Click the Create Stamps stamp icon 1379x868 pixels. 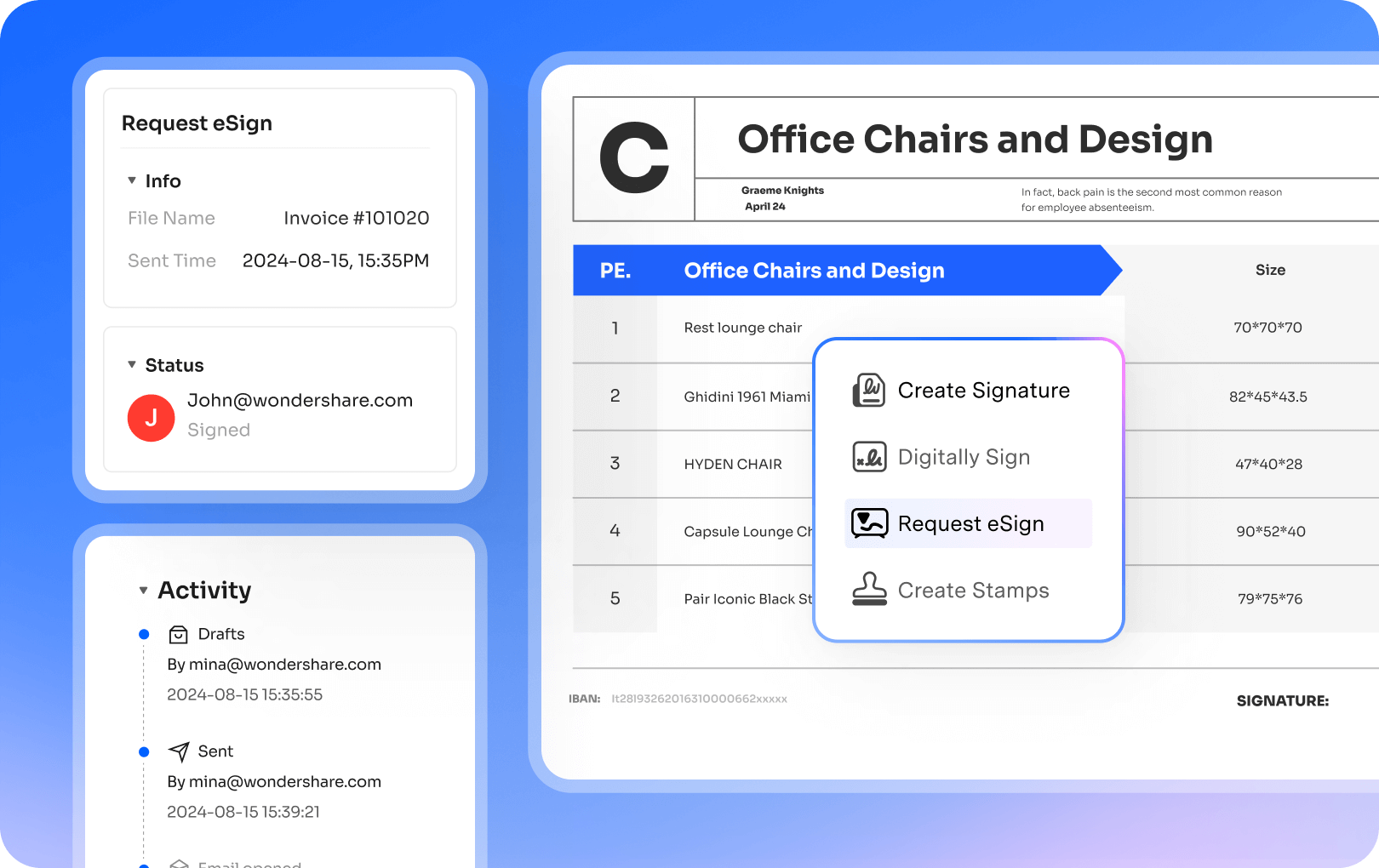tap(869, 590)
